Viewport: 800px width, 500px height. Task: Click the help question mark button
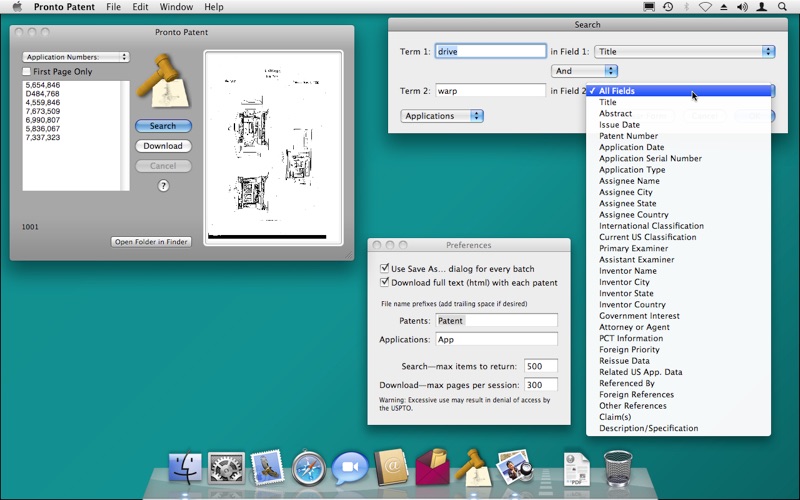coord(163,186)
